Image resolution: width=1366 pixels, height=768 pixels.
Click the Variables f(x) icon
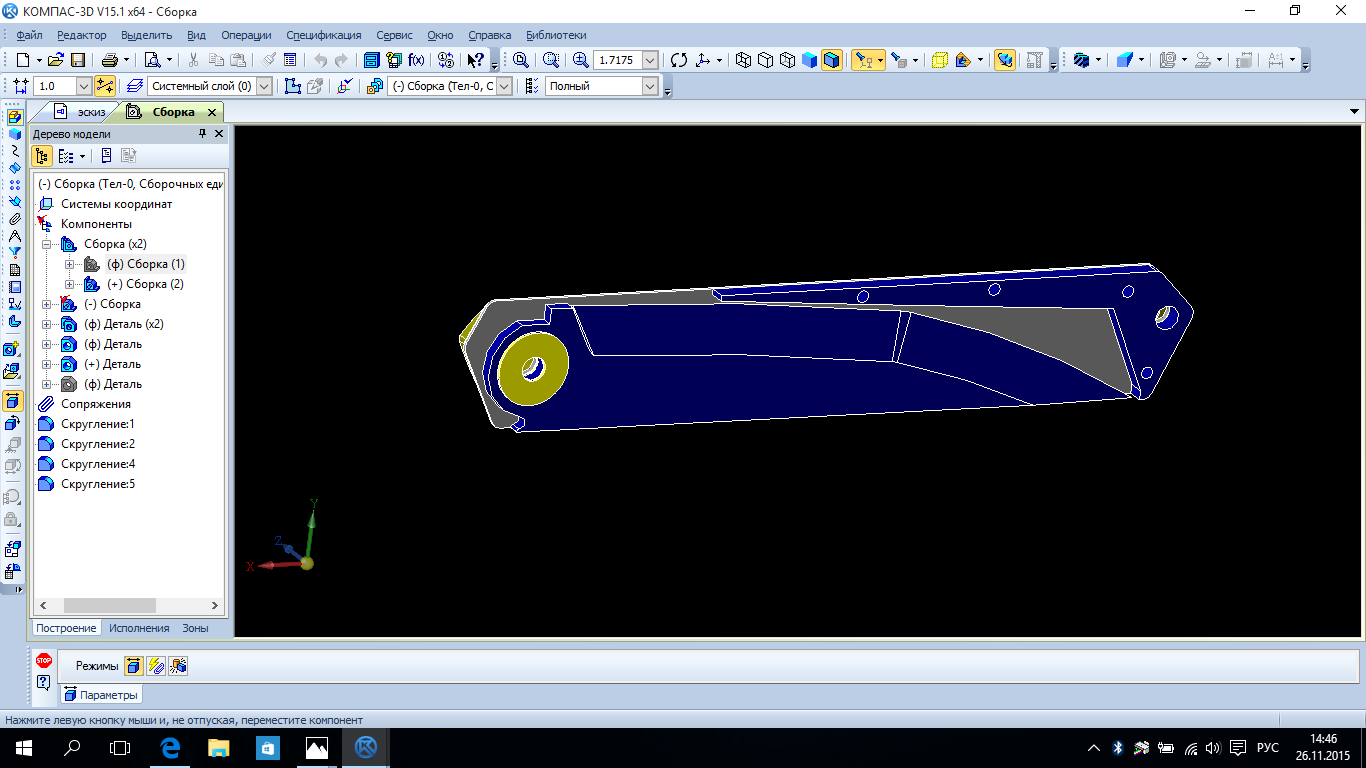(x=416, y=60)
